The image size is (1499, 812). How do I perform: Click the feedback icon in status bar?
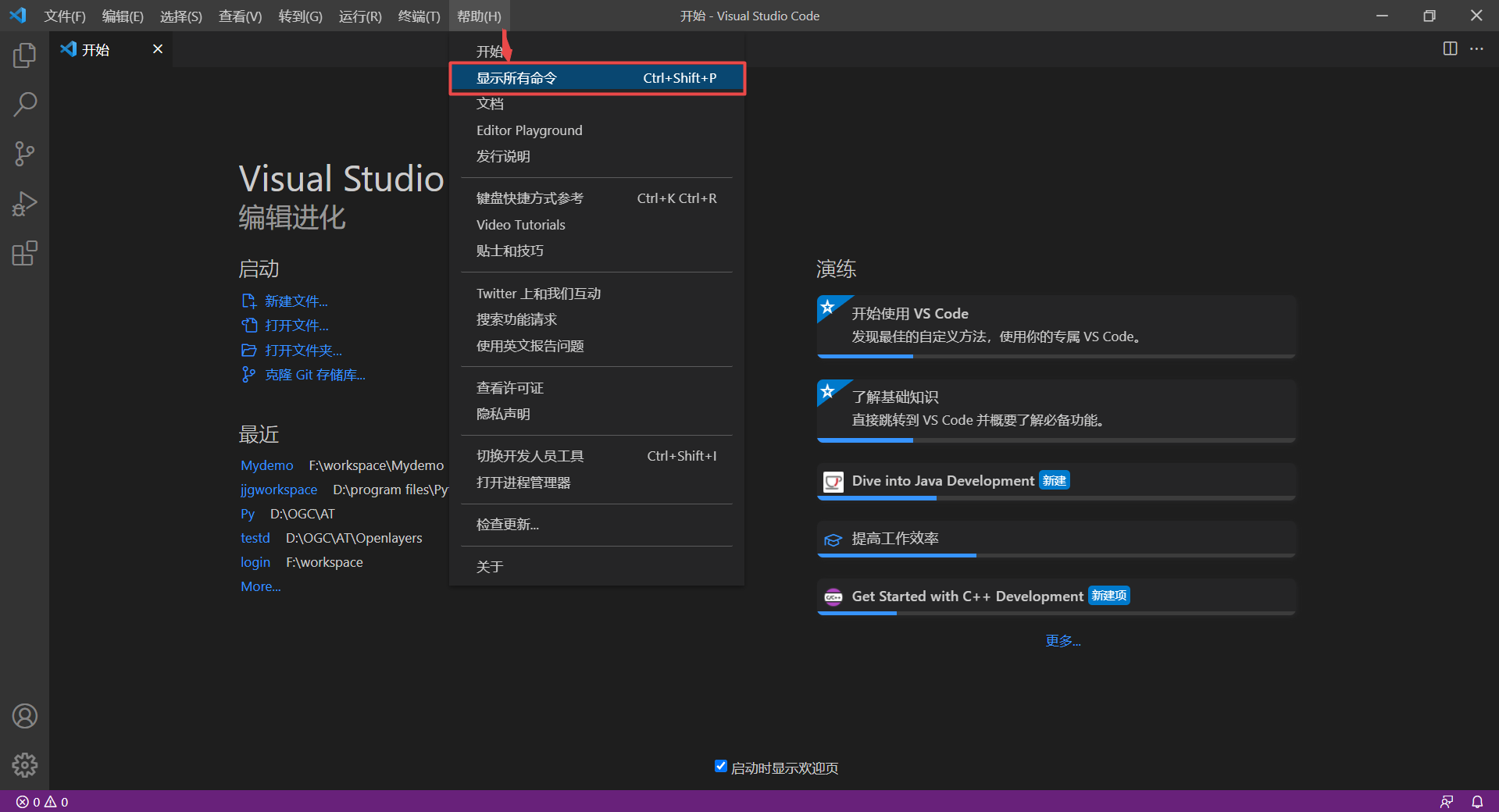pyautogui.click(x=1447, y=802)
